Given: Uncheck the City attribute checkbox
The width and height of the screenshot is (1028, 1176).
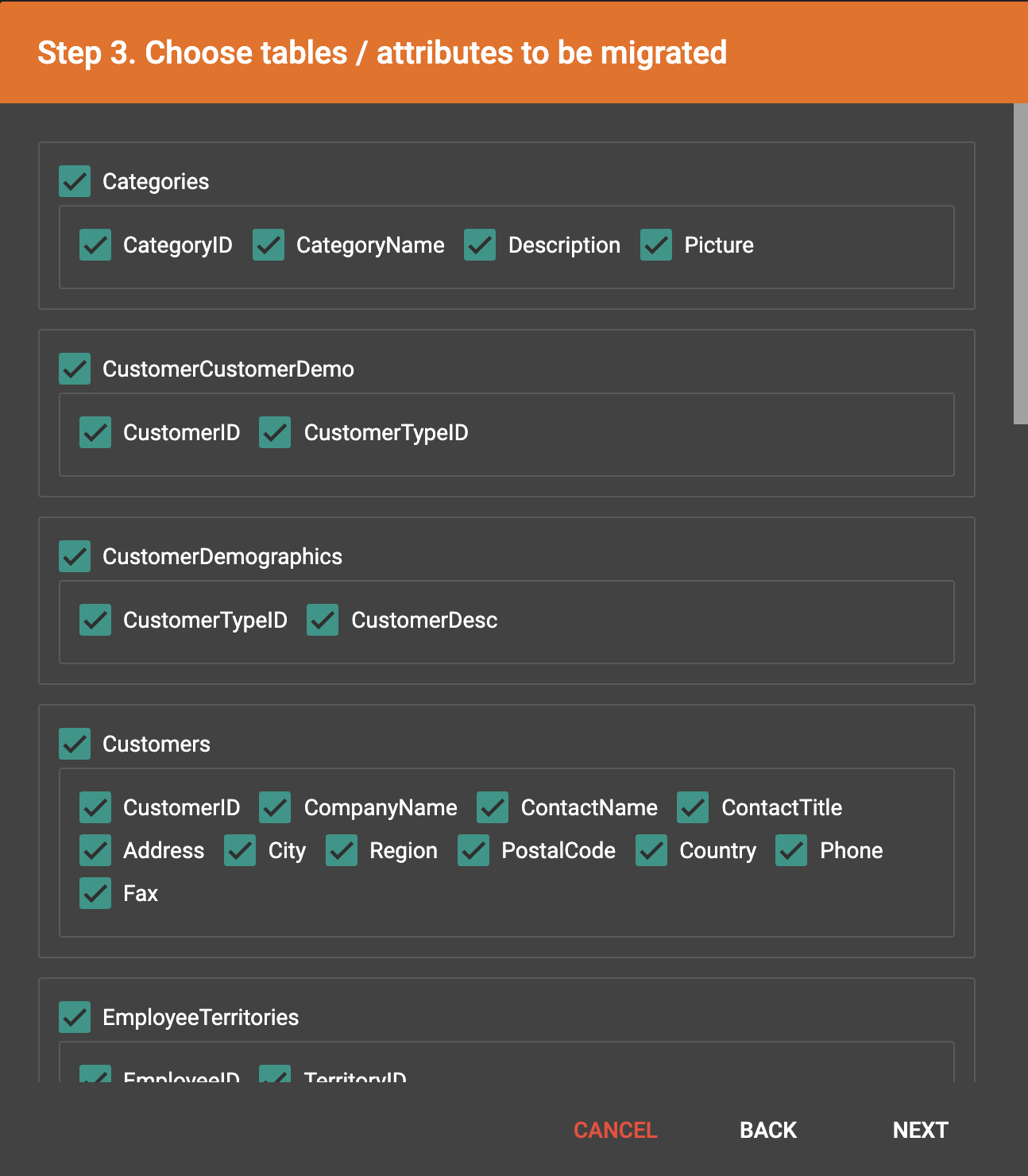Looking at the screenshot, I should click(x=240, y=850).
